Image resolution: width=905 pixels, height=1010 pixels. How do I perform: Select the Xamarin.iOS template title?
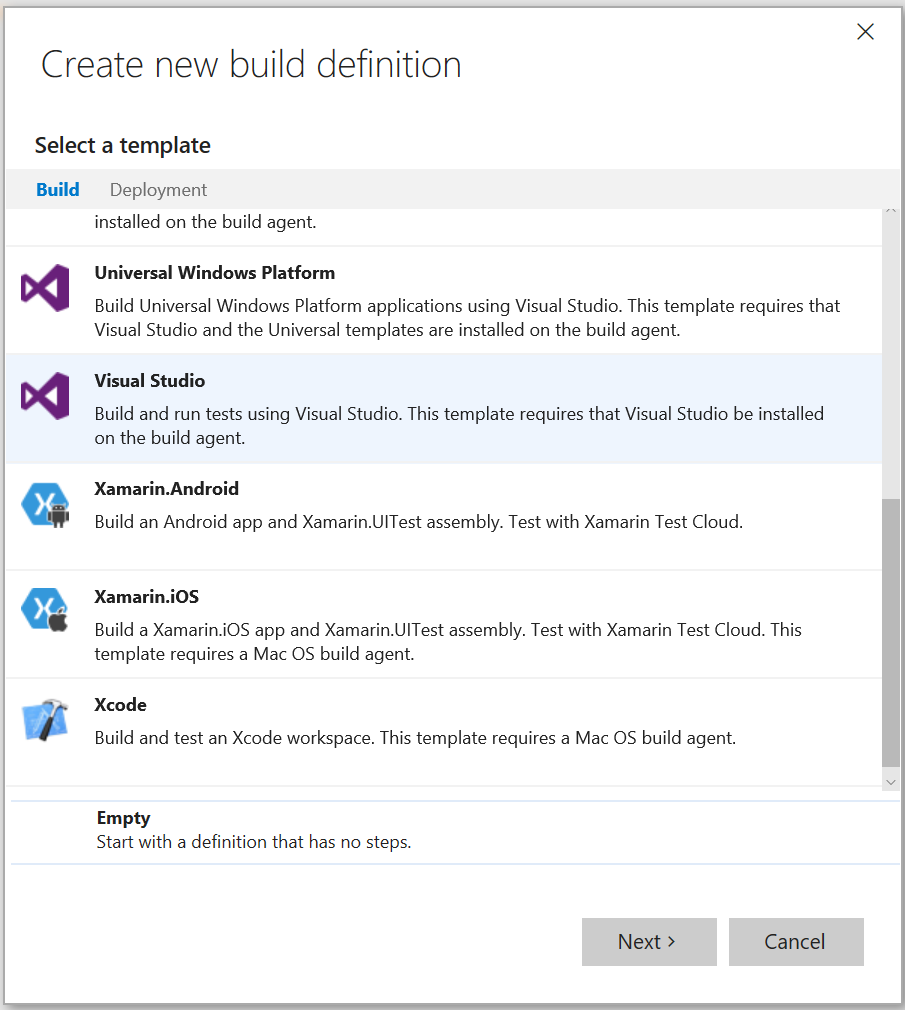pyautogui.click(x=146, y=596)
